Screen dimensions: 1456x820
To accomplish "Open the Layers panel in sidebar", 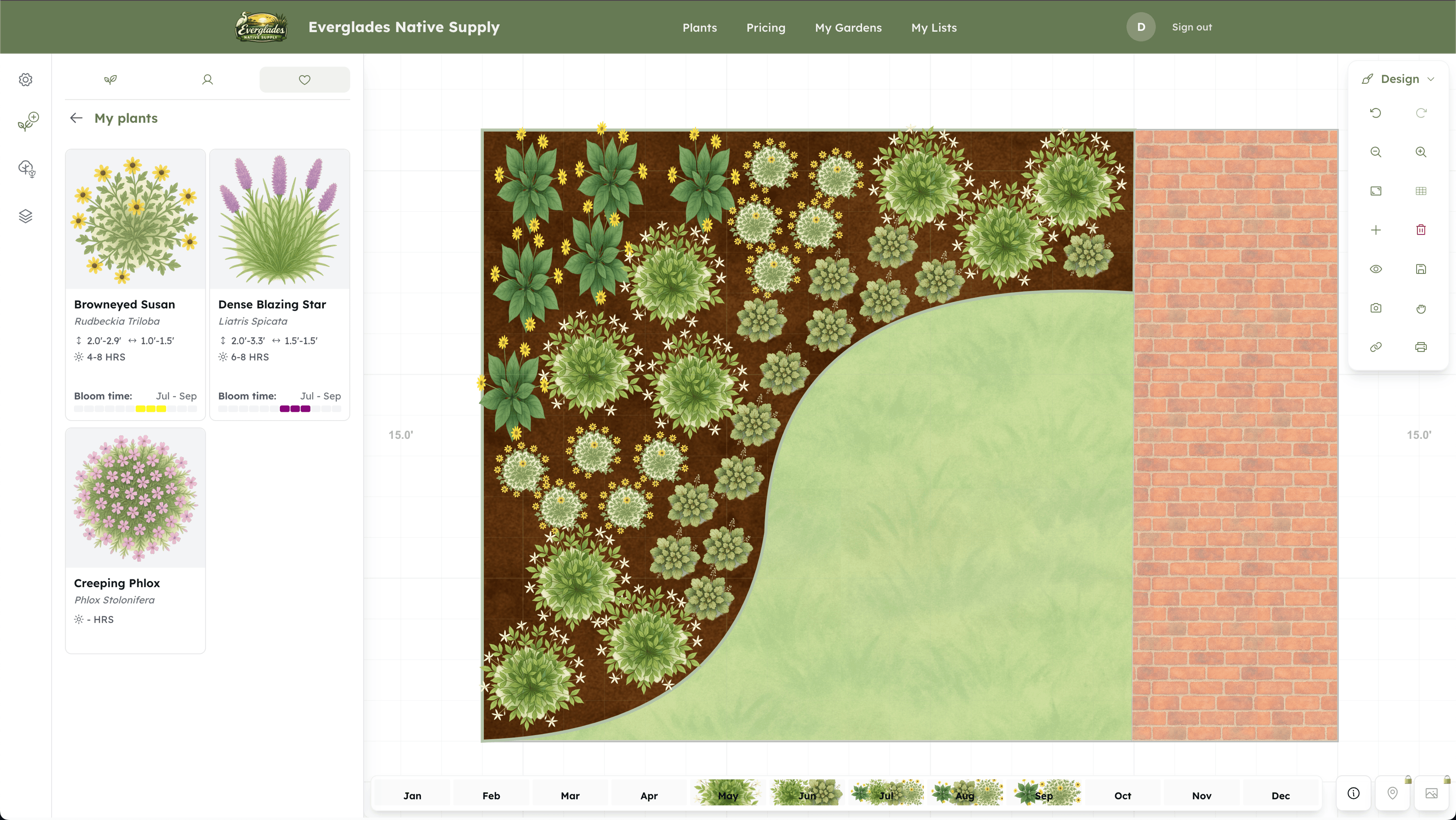I will coord(25,215).
